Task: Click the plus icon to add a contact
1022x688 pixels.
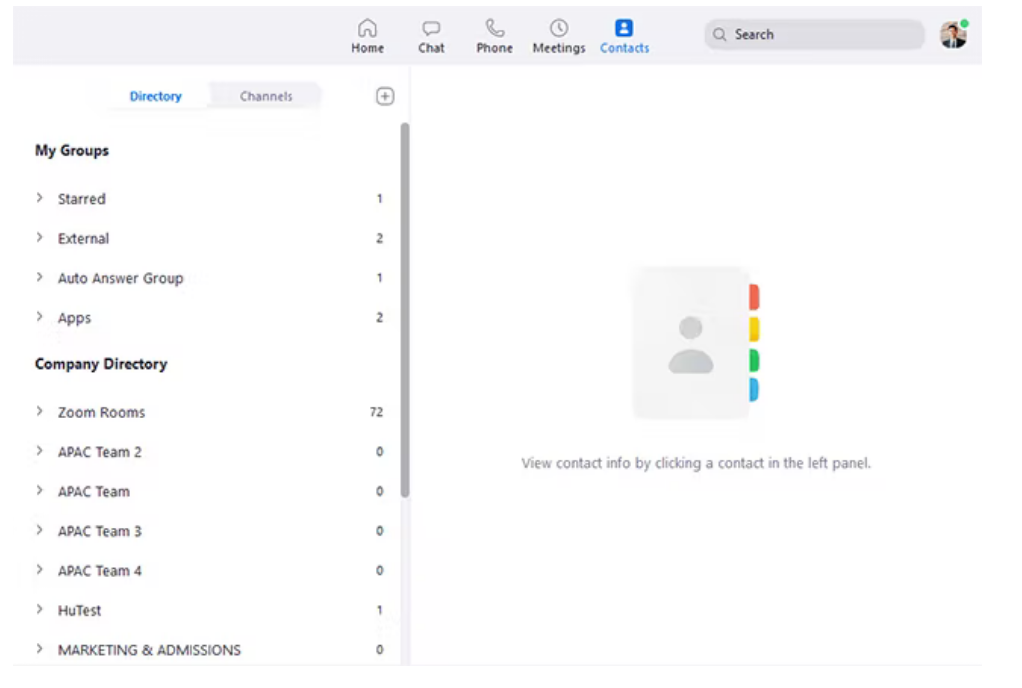Action: click(x=385, y=96)
